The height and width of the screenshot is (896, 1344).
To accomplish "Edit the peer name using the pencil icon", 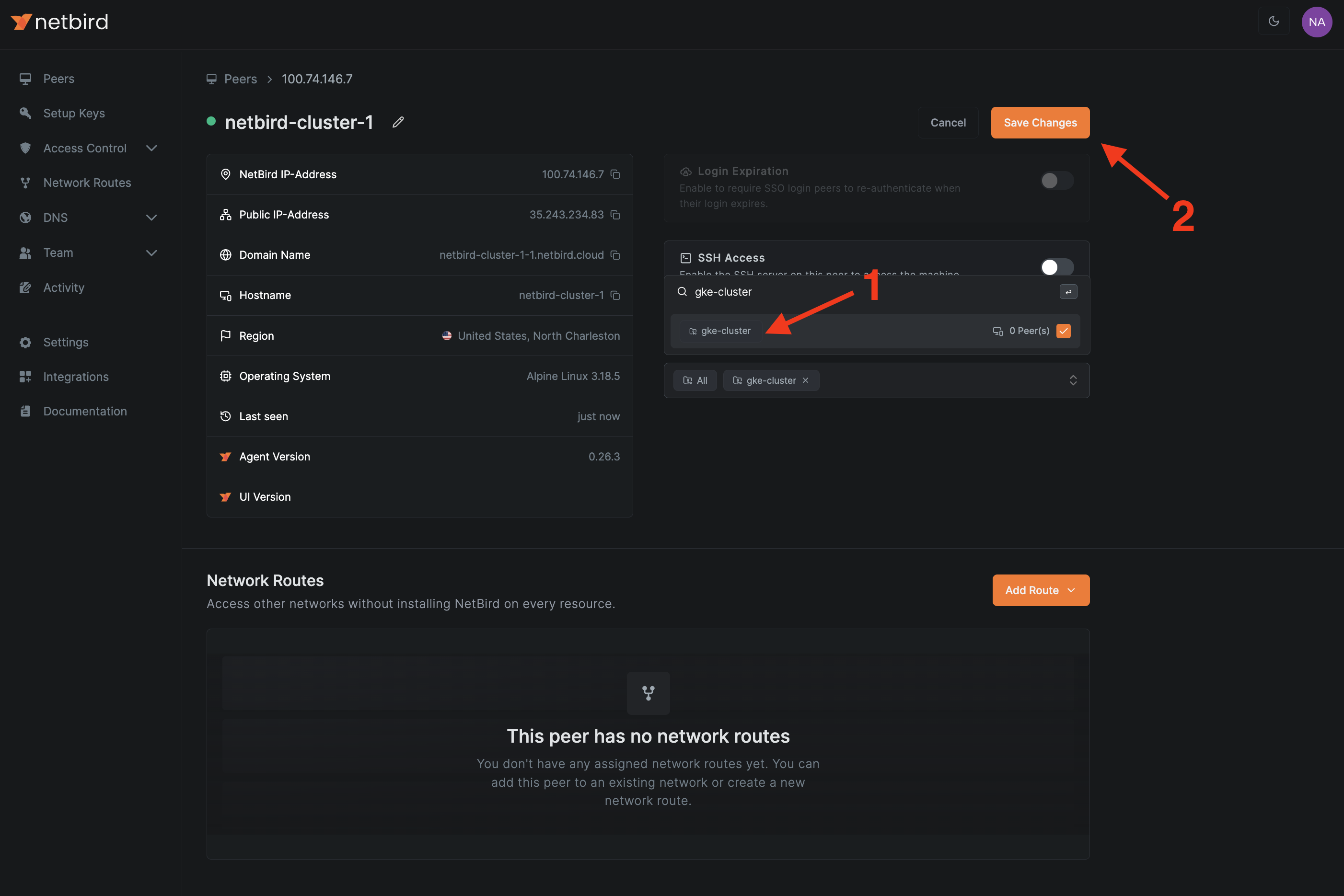I will 398,122.
